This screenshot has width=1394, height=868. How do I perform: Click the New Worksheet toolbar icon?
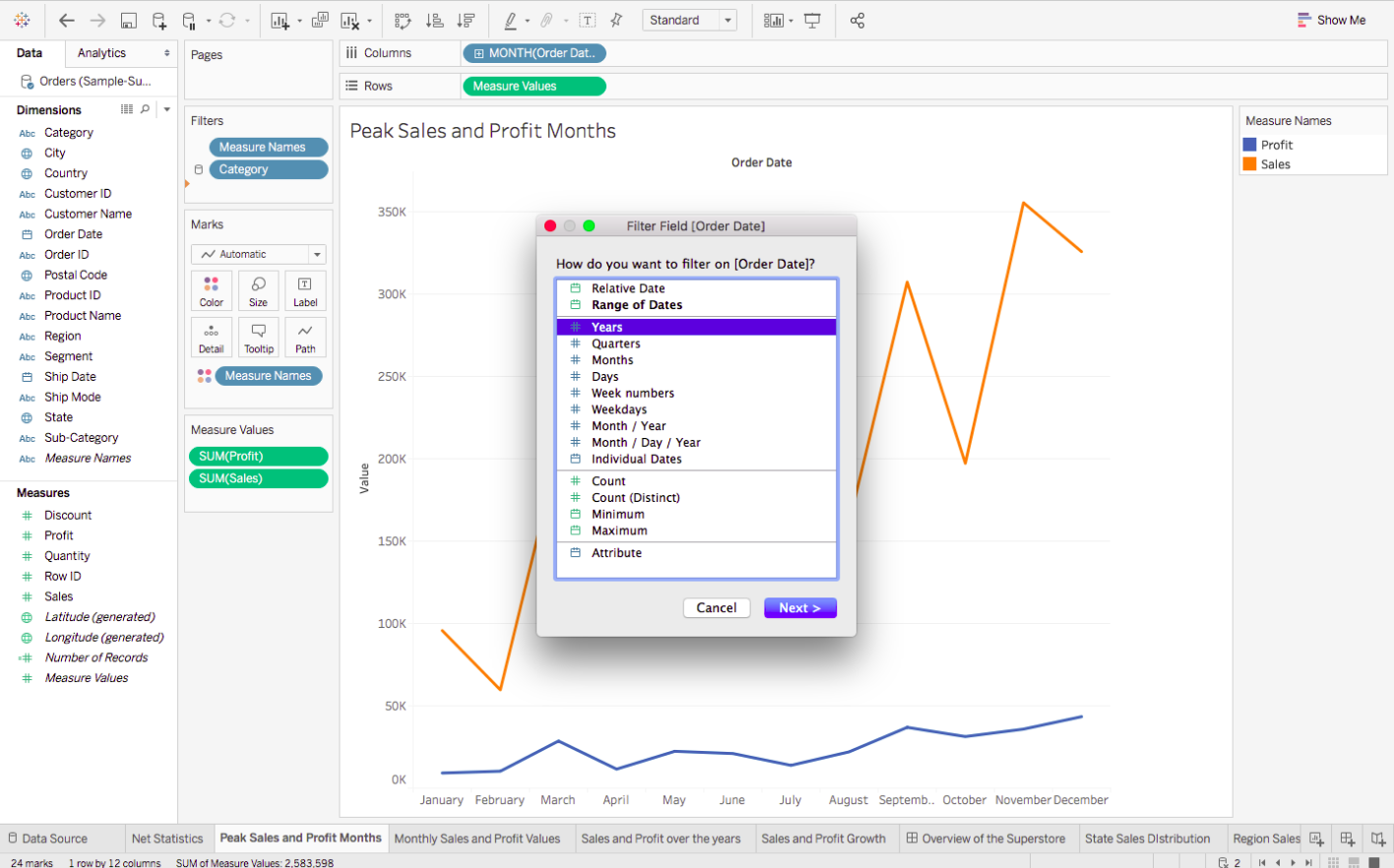coord(281,20)
